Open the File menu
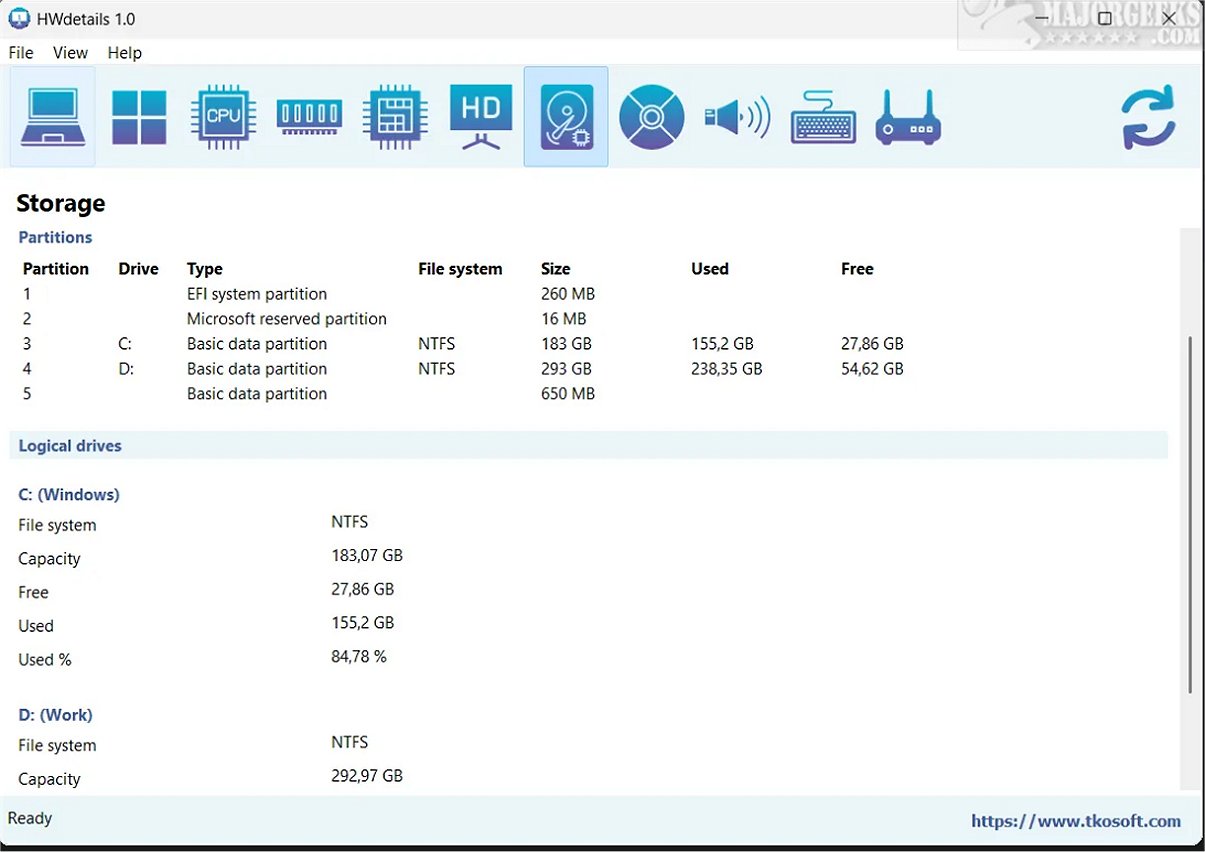 pos(21,53)
